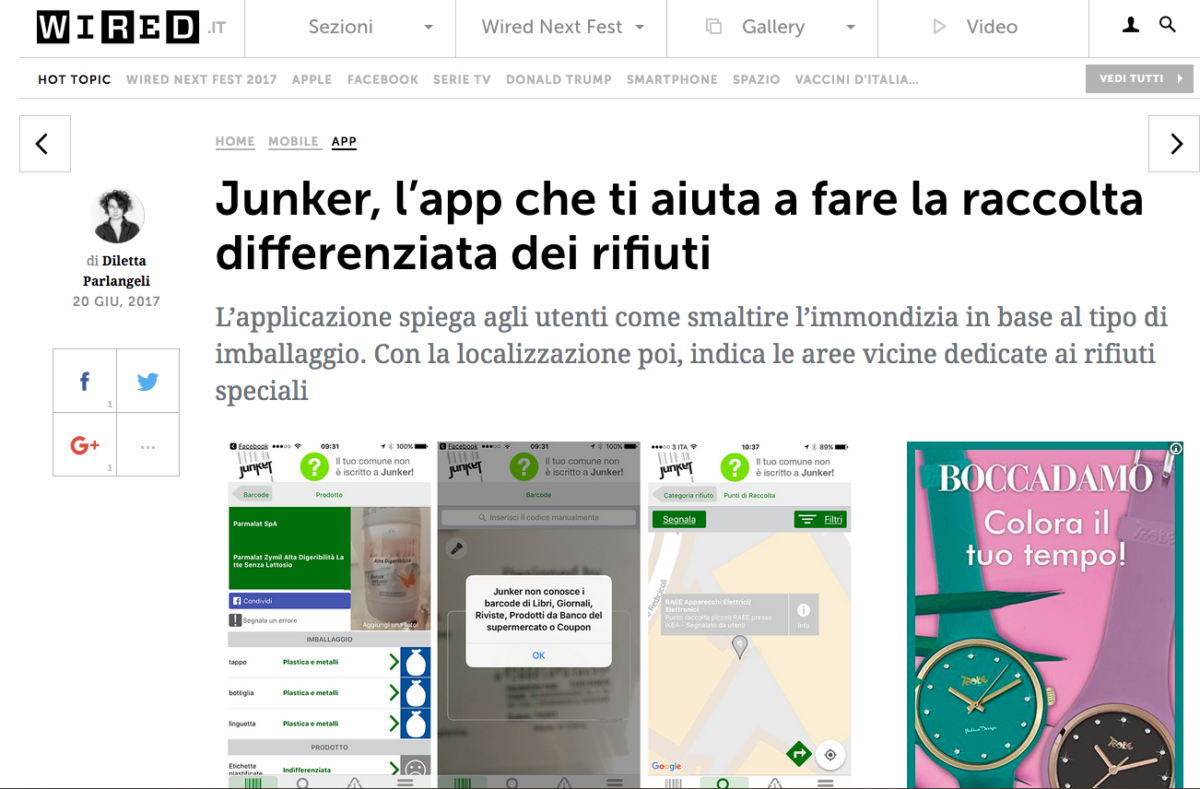Share the article on Google Plus
This screenshot has width=1200, height=789.
(x=84, y=445)
